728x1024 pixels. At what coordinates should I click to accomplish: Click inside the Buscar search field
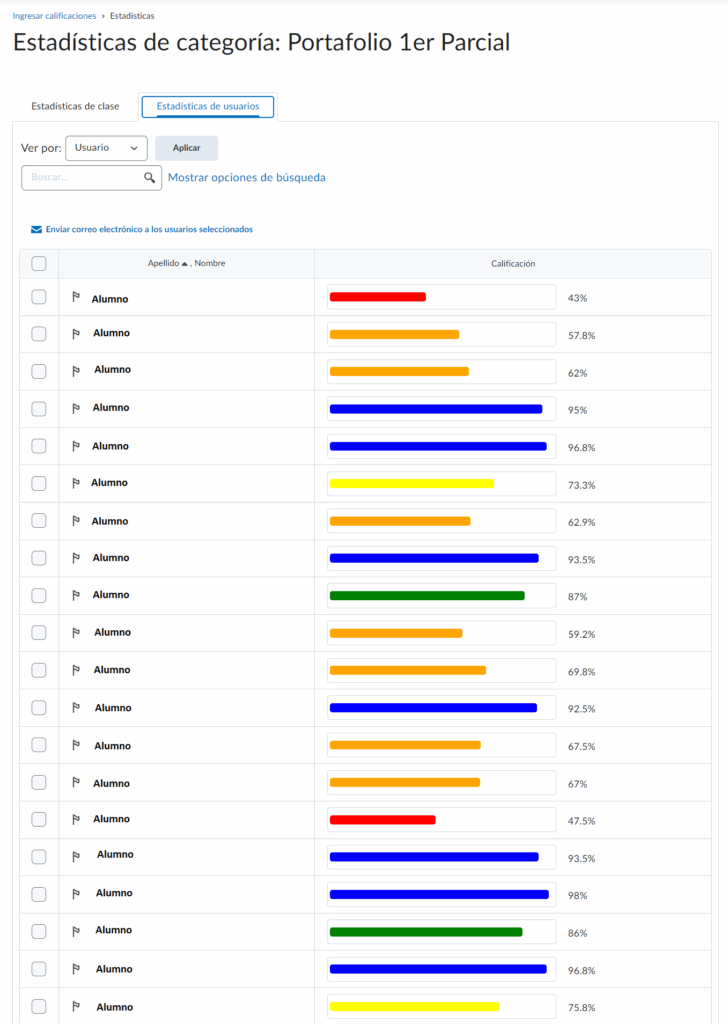pos(82,178)
